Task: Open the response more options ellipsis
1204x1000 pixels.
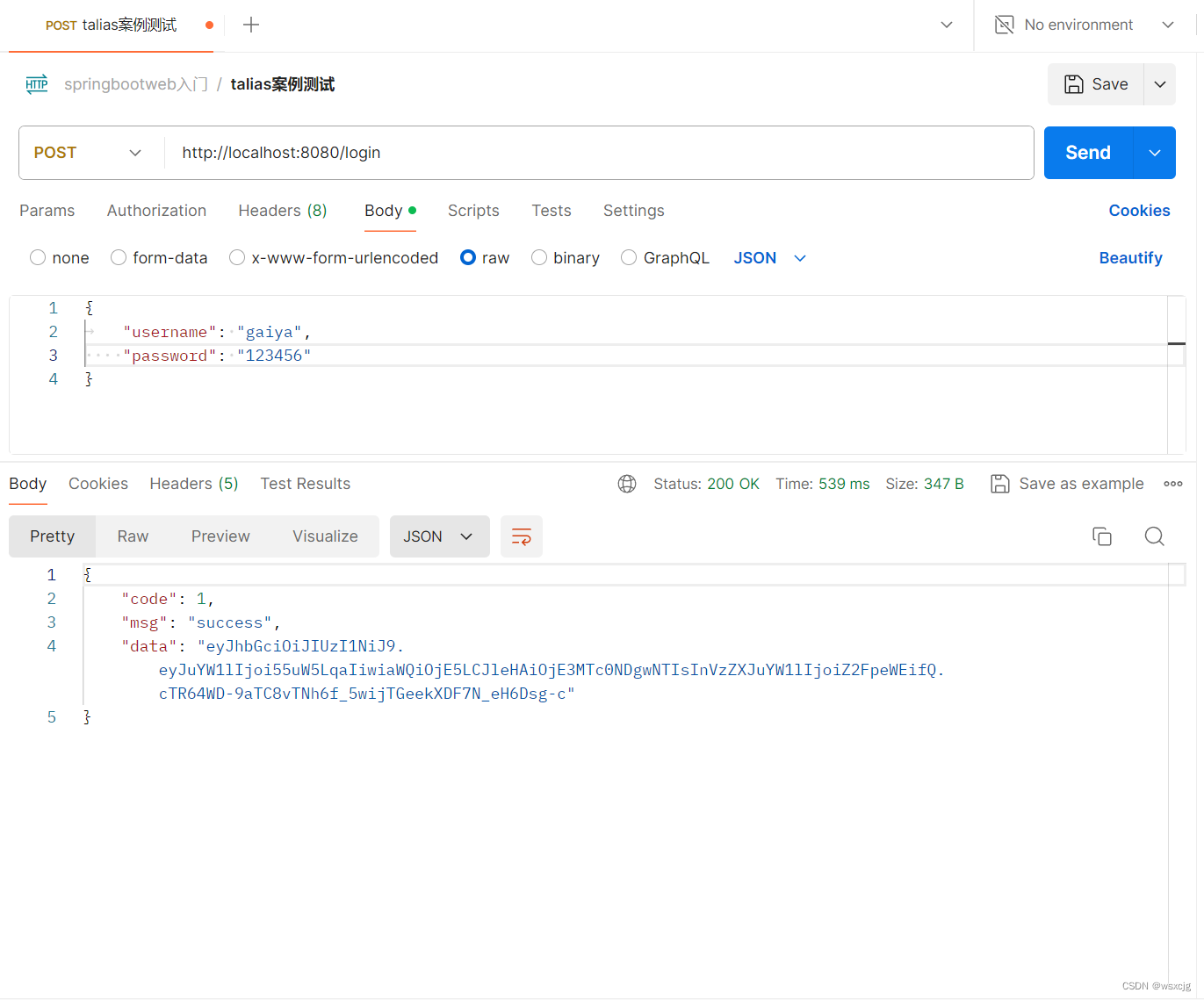Action: point(1173,484)
